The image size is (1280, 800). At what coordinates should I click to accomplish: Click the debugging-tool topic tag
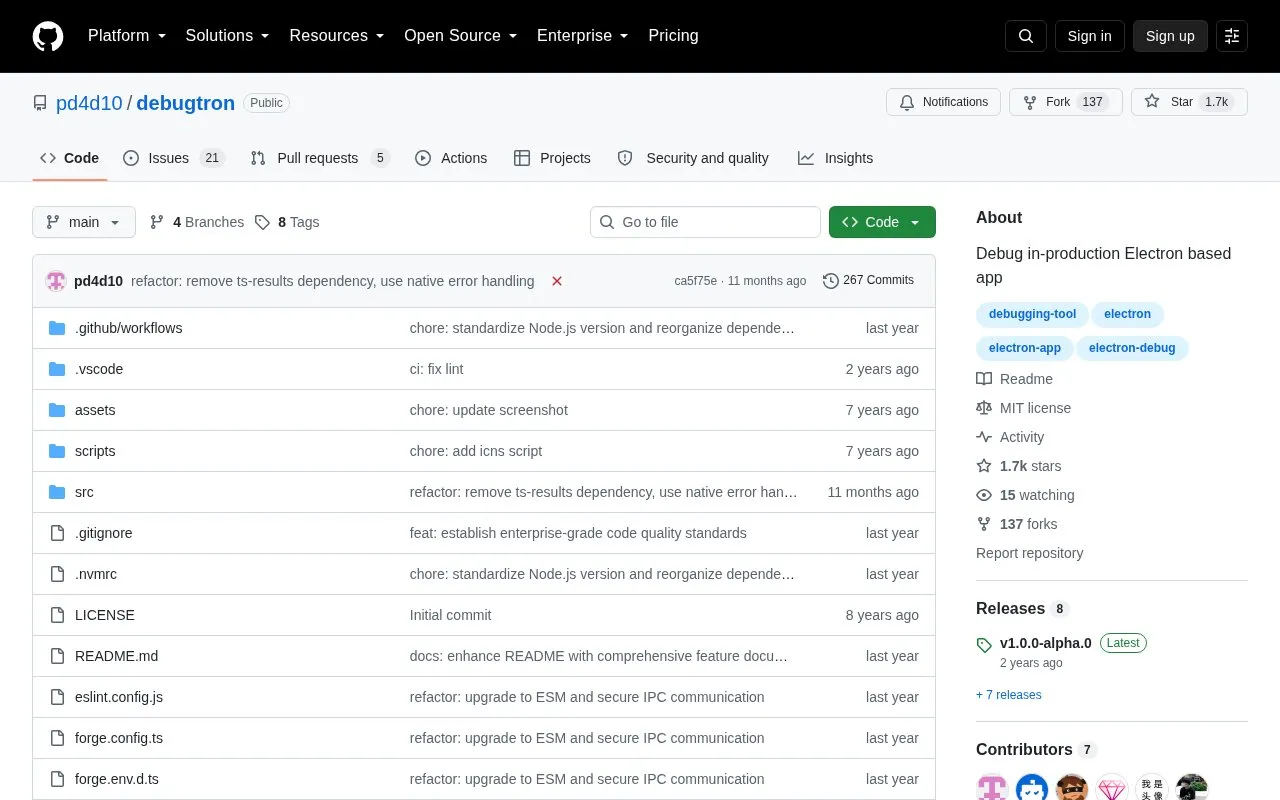(x=1032, y=314)
